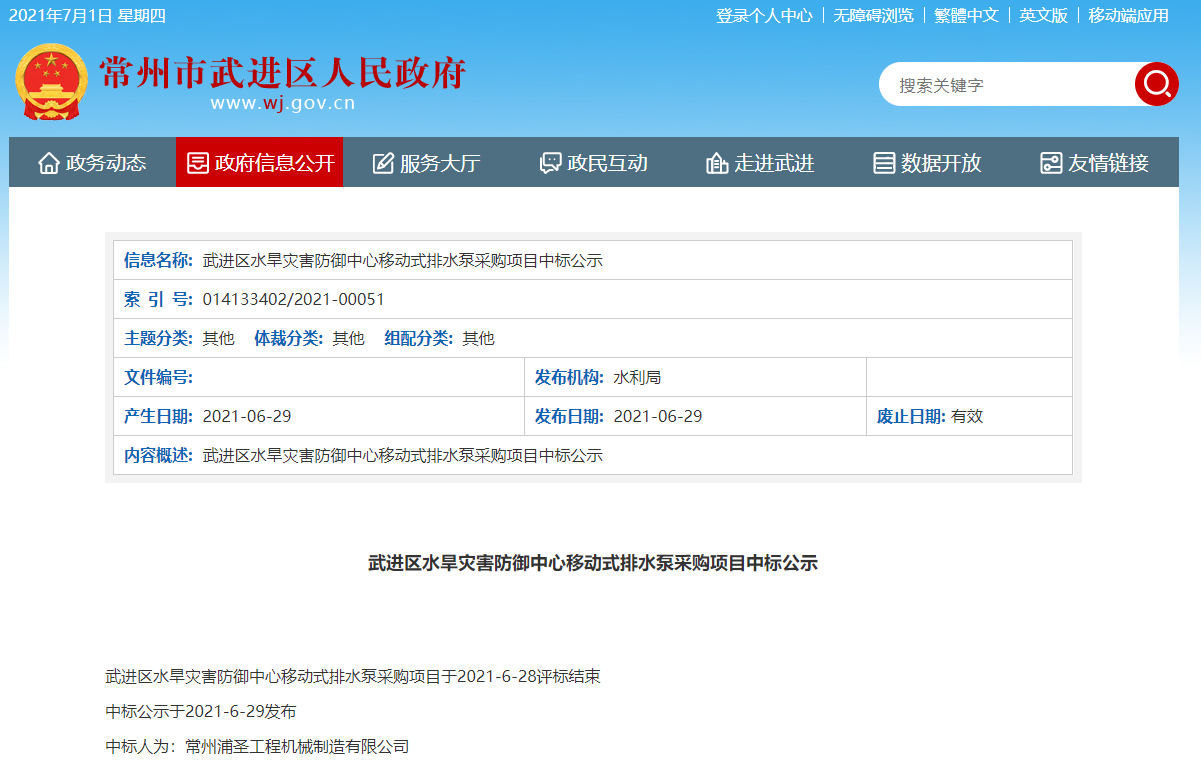Image resolution: width=1201 pixels, height=766 pixels.
Task: Click the house icon beside 政务动态
Action: (x=49, y=163)
